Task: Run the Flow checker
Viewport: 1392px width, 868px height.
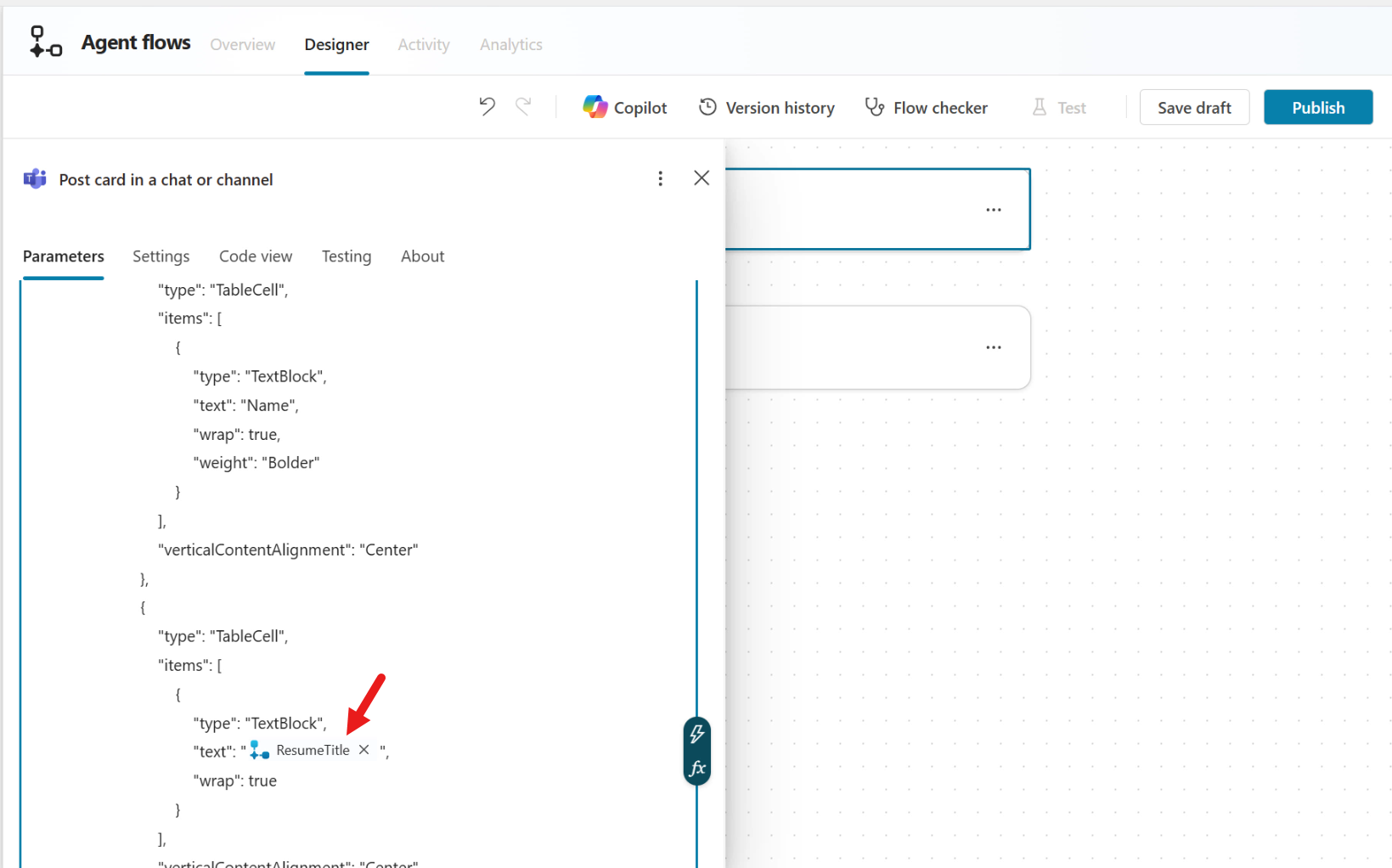Action: click(x=926, y=108)
